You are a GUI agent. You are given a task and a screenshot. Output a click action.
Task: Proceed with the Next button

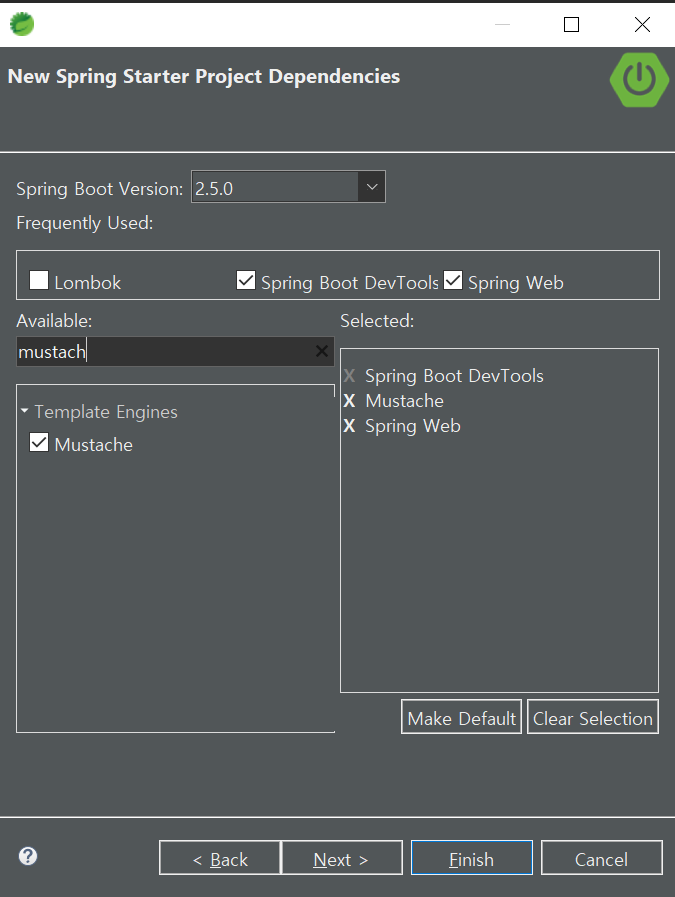(342, 858)
